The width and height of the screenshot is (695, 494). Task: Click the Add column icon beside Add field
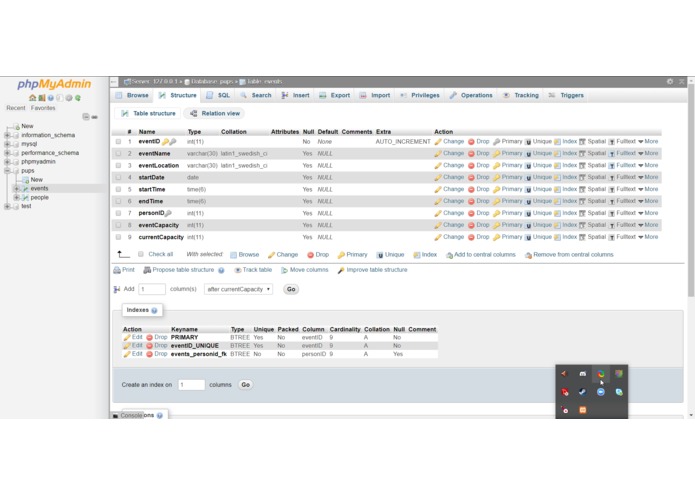tap(117, 289)
